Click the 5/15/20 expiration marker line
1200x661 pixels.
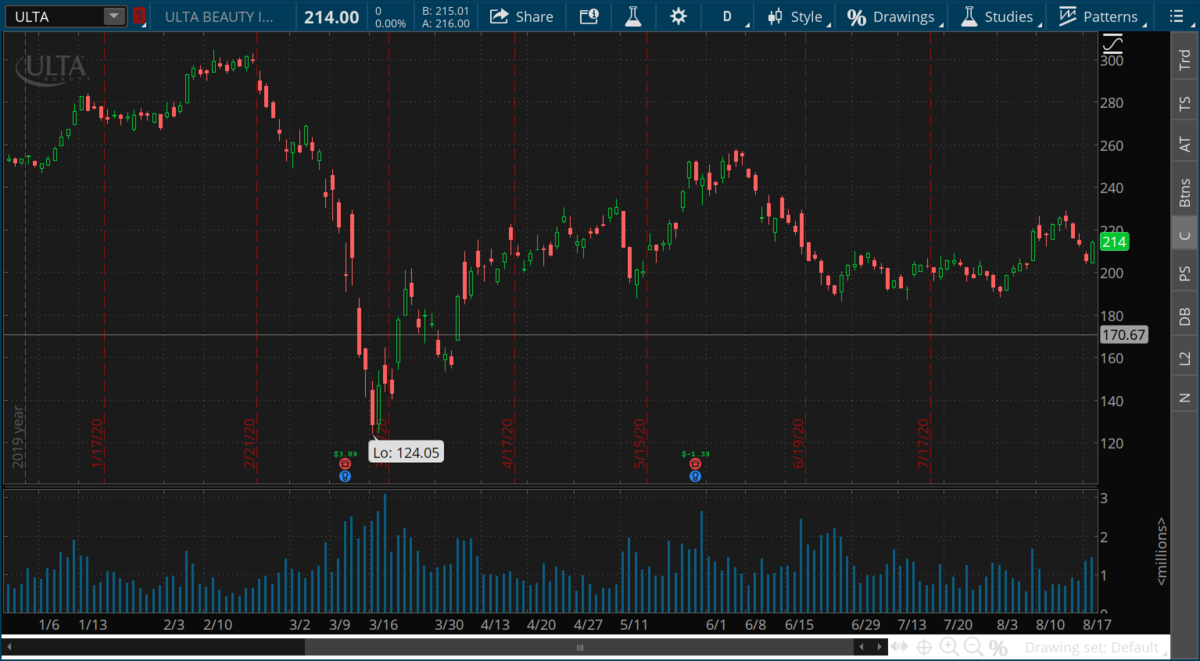pyautogui.click(x=647, y=260)
